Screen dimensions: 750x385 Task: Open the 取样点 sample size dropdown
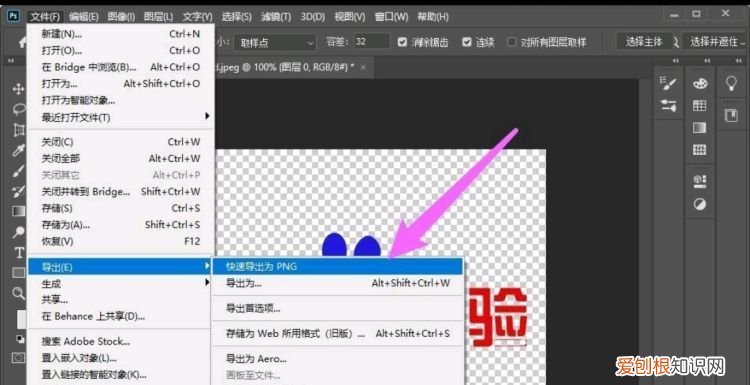(275, 43)
